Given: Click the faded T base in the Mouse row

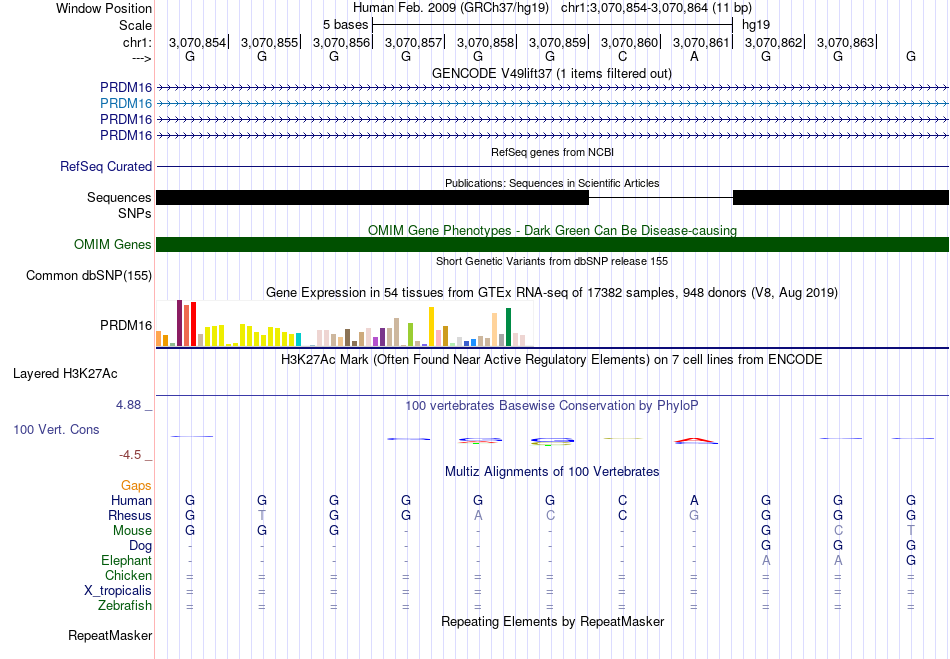Looking at the screenshot, I should (x=911, y=531).
